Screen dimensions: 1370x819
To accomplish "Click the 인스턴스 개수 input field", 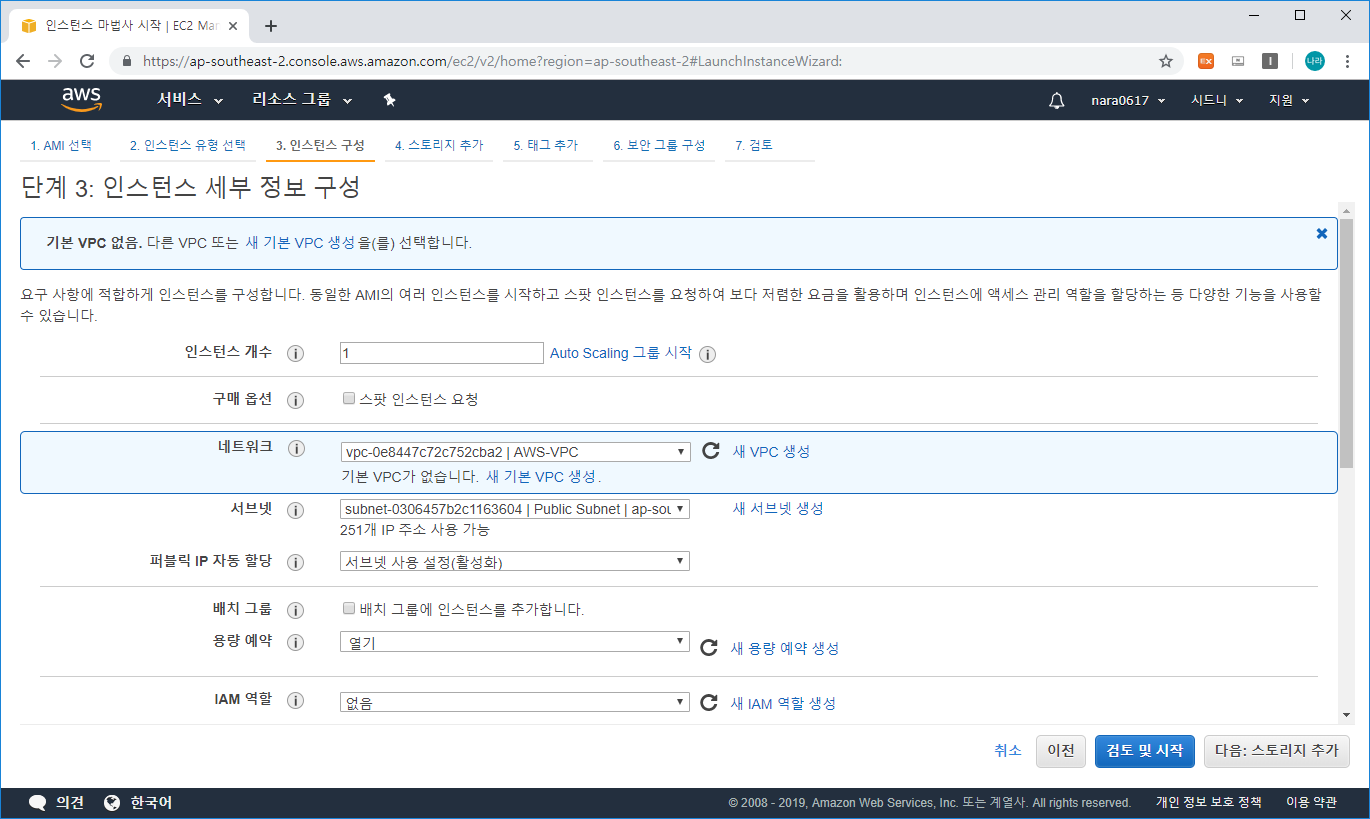I will pos(441,353).
